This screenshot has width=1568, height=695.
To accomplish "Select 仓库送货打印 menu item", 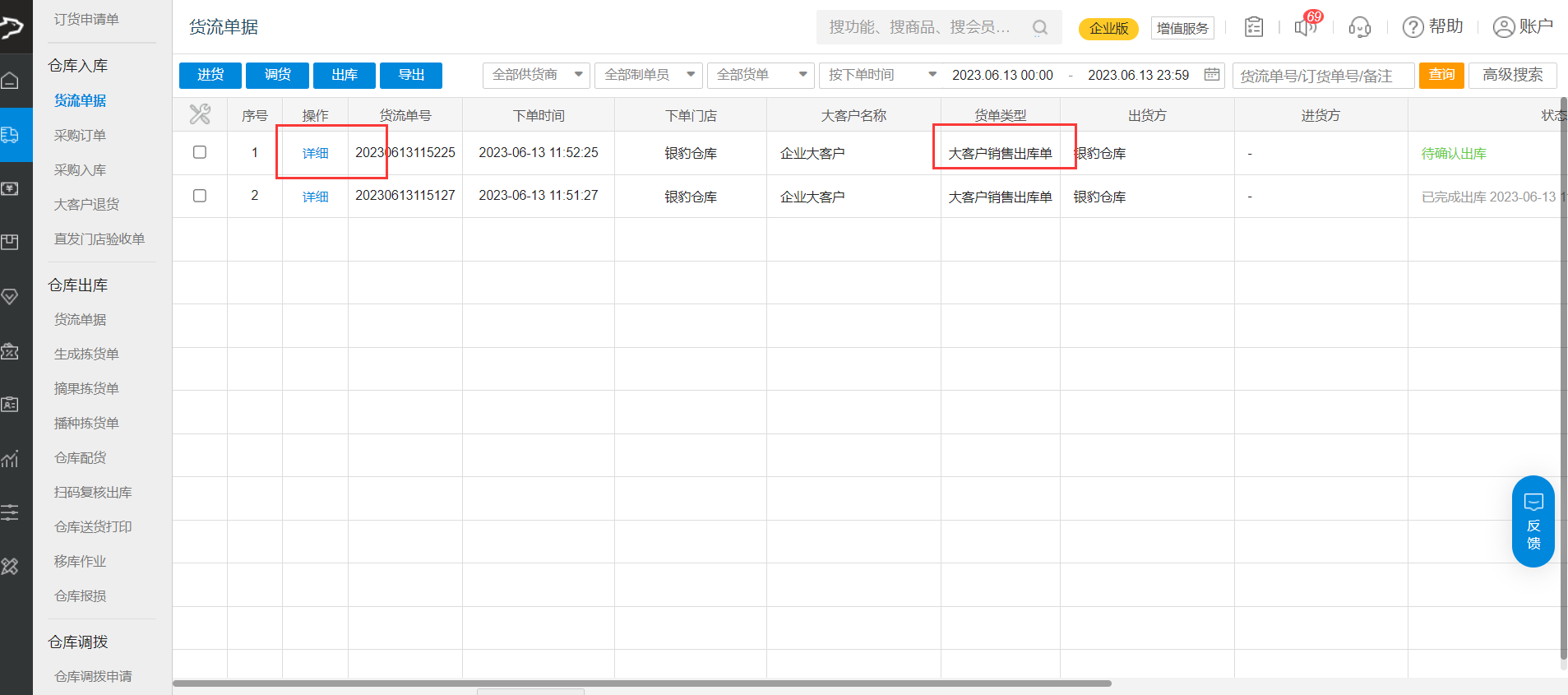I will pos(93,526).
